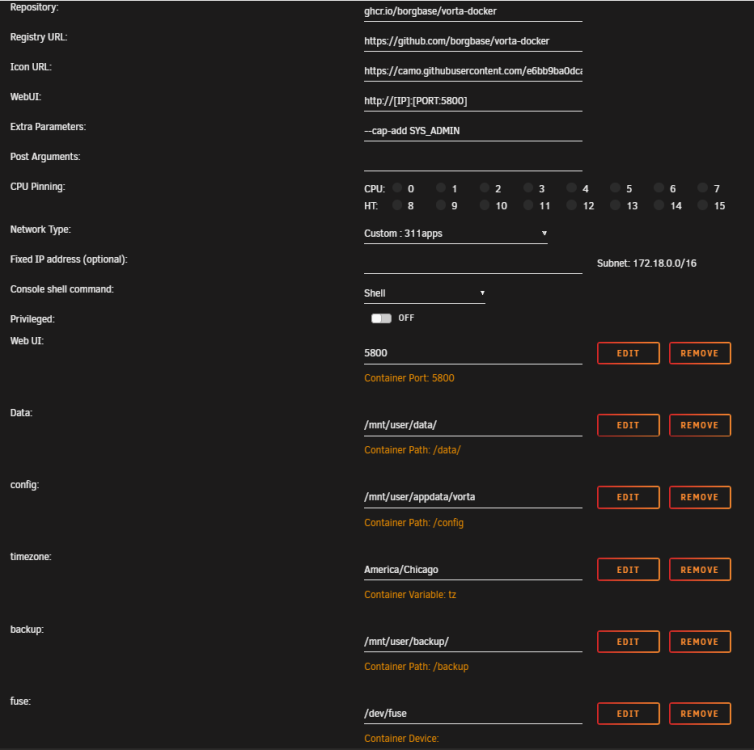Click the 'Container Path: /config' label
Viewport: 754px width, 750px height.
click(414, 523)
